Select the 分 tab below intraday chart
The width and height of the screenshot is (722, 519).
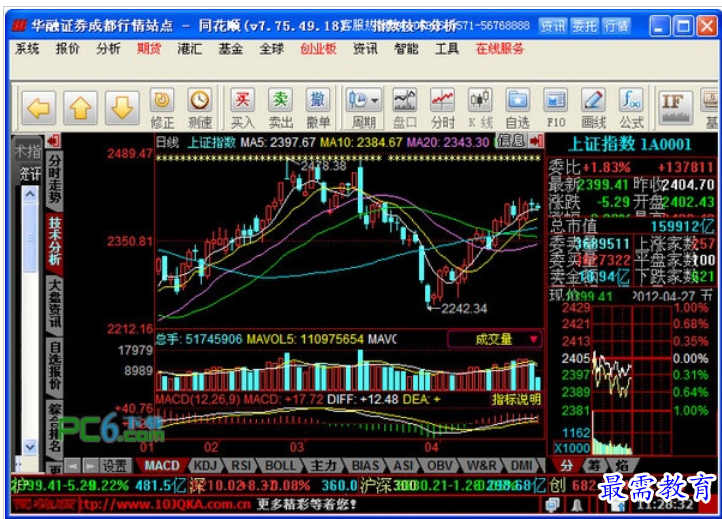566,465
